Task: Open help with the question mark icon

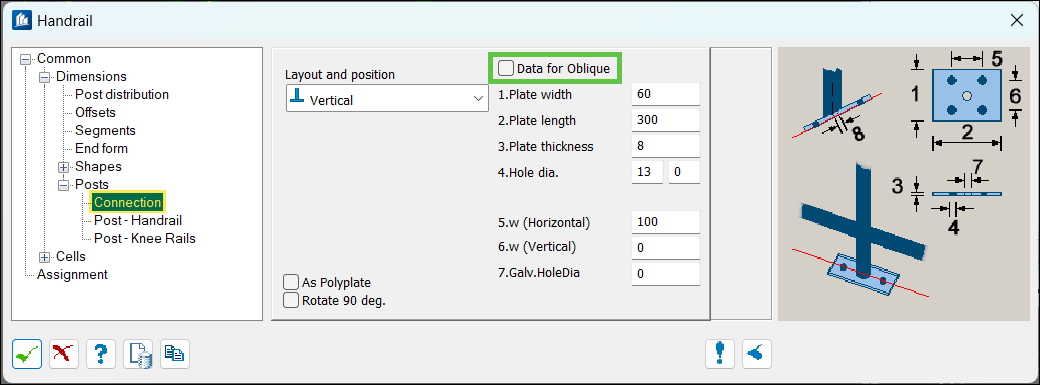Action: (101, 354)
